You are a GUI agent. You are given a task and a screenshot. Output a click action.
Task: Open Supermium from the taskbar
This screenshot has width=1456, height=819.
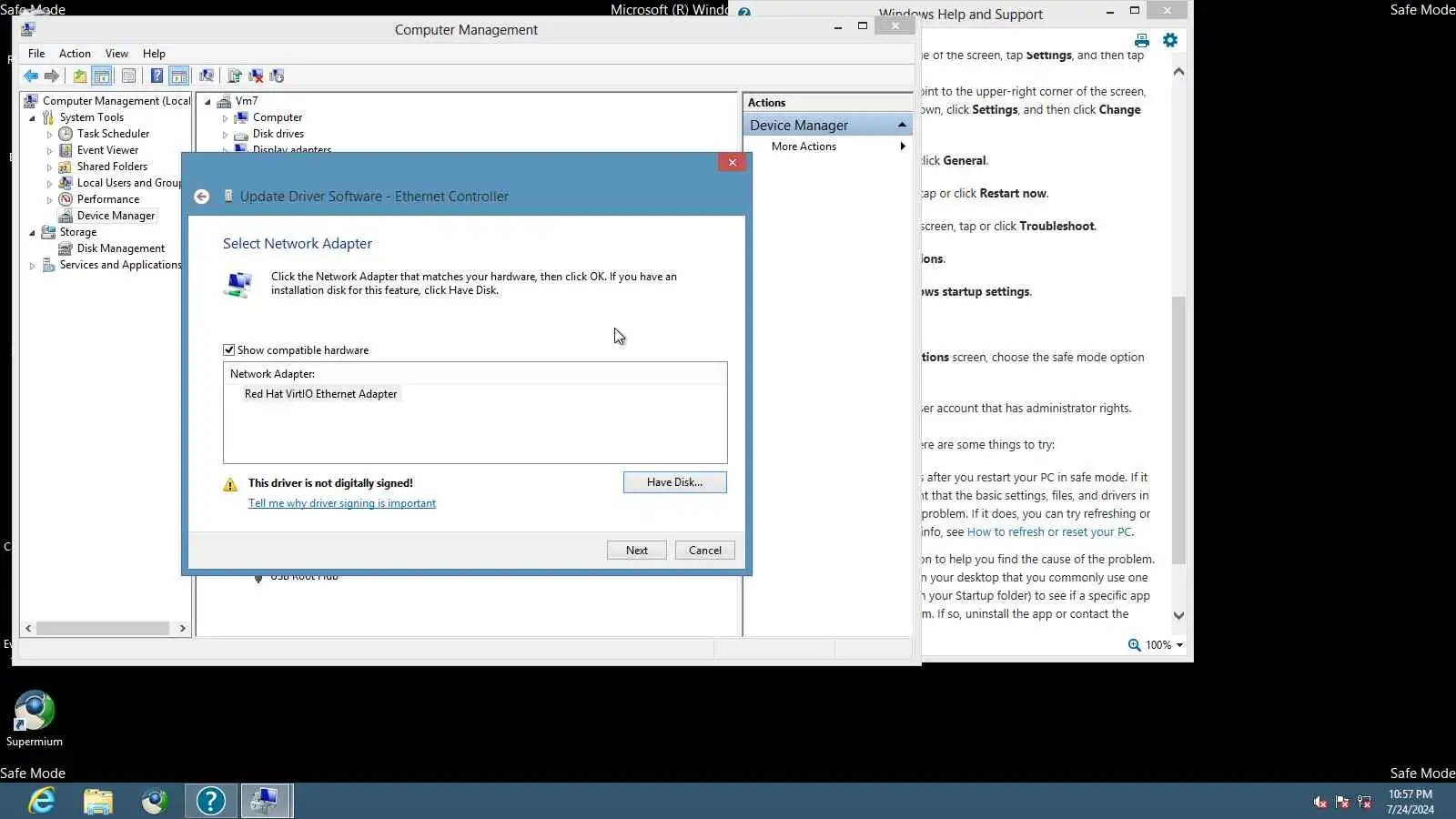pyautogui.click(x=155, y=801)
